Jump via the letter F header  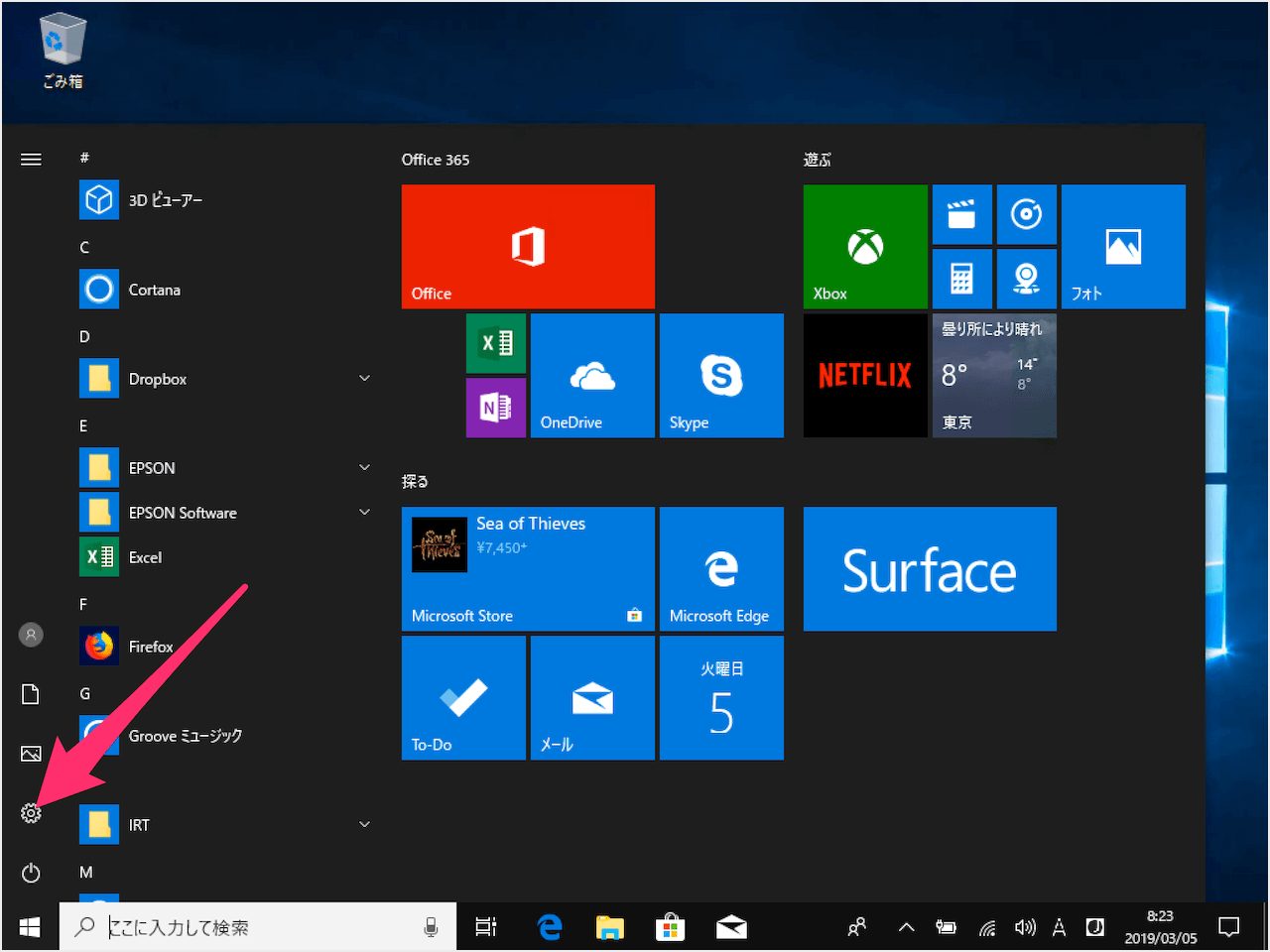point(83,604)
